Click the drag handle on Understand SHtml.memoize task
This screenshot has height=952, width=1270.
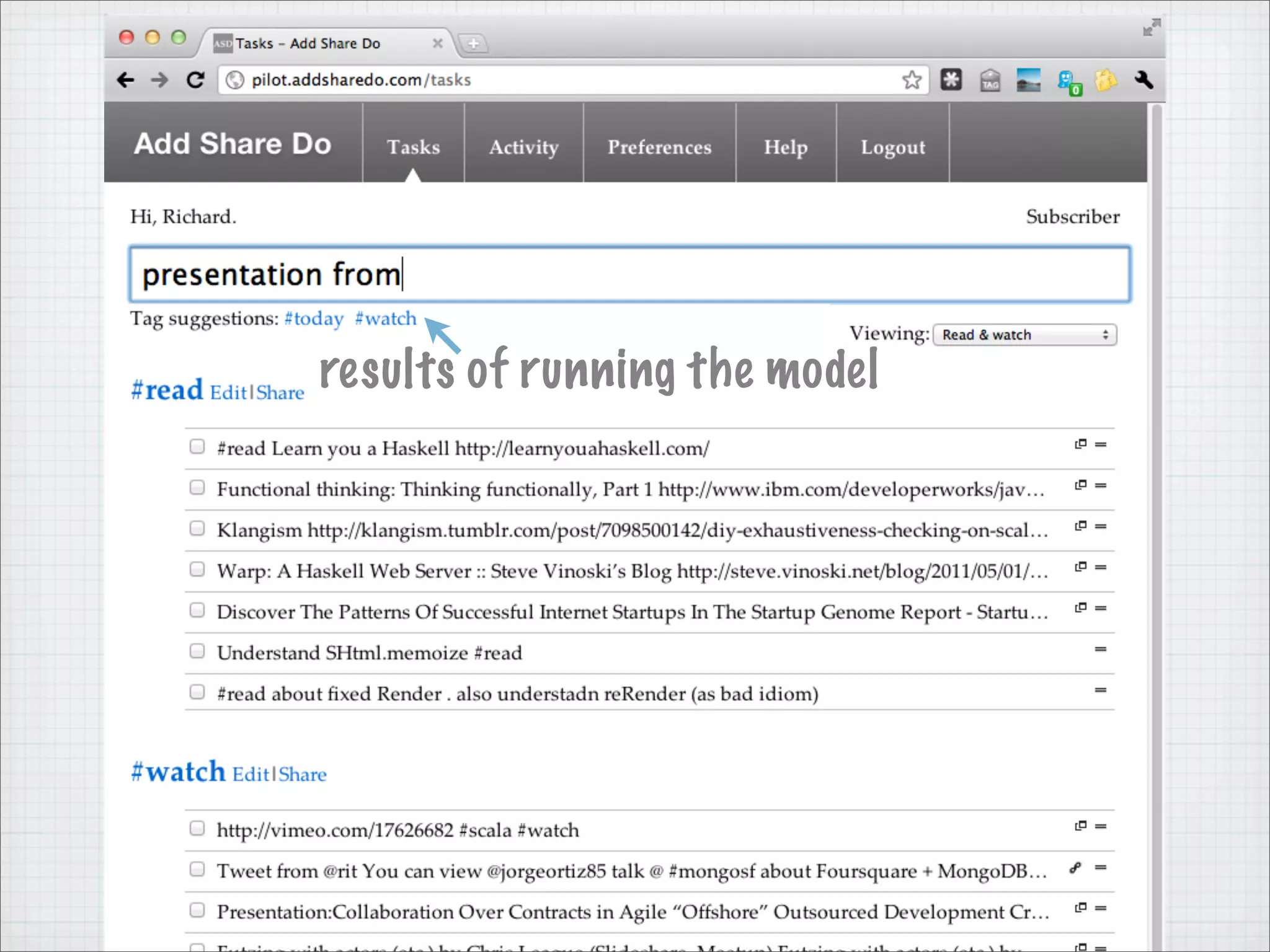tap(1101, 650)
